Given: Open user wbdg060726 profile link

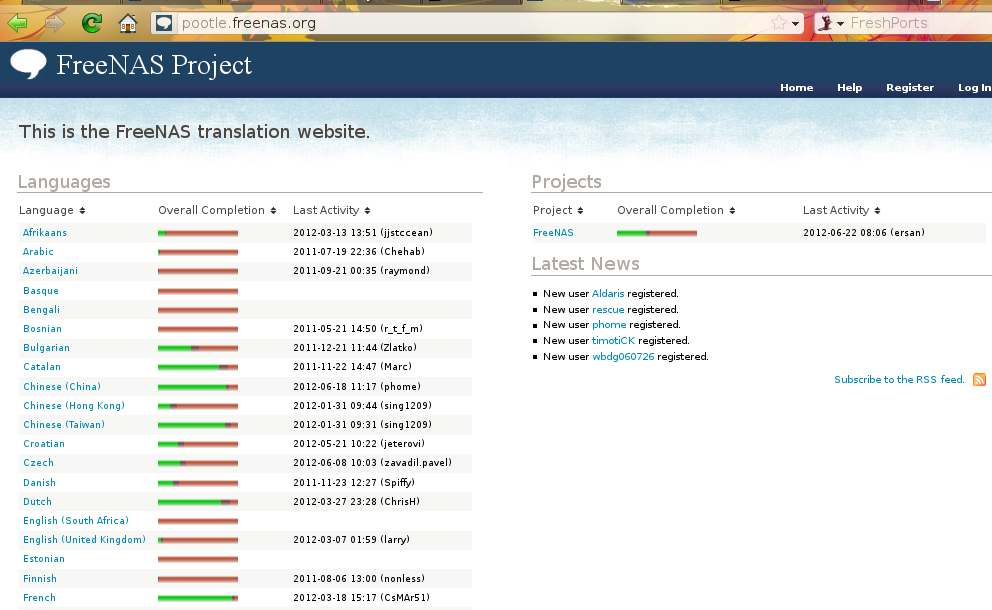Looking at the screenshot, I should (623, 356).
